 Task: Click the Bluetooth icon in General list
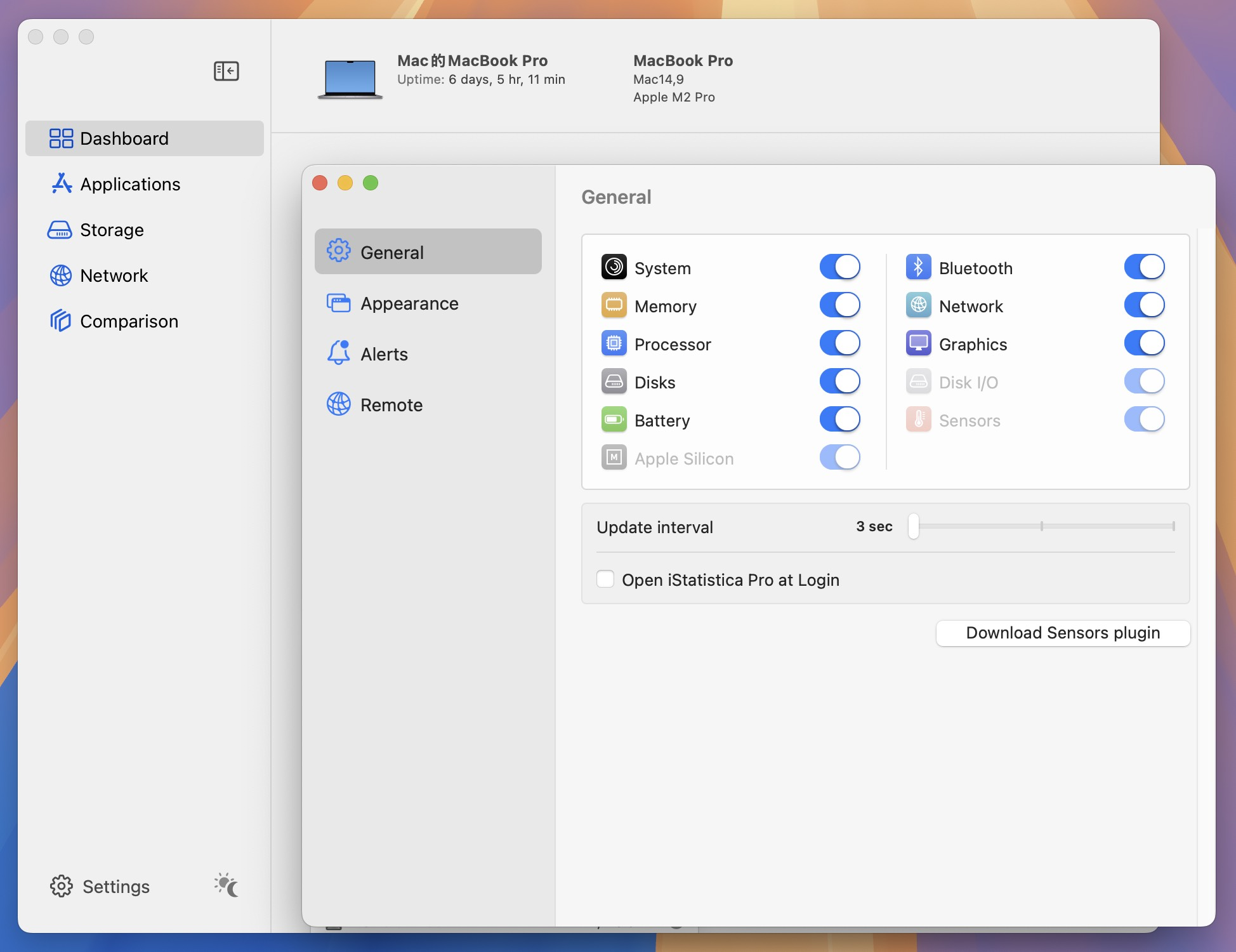pos(918,267)
